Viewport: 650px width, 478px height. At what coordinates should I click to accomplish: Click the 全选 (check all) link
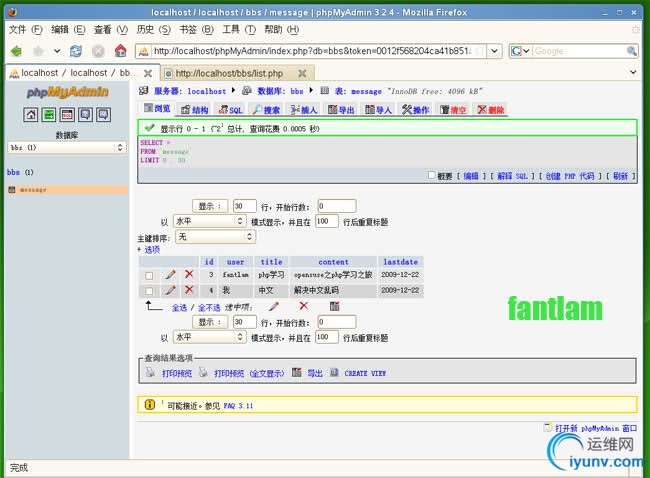[x=179, y=308]
